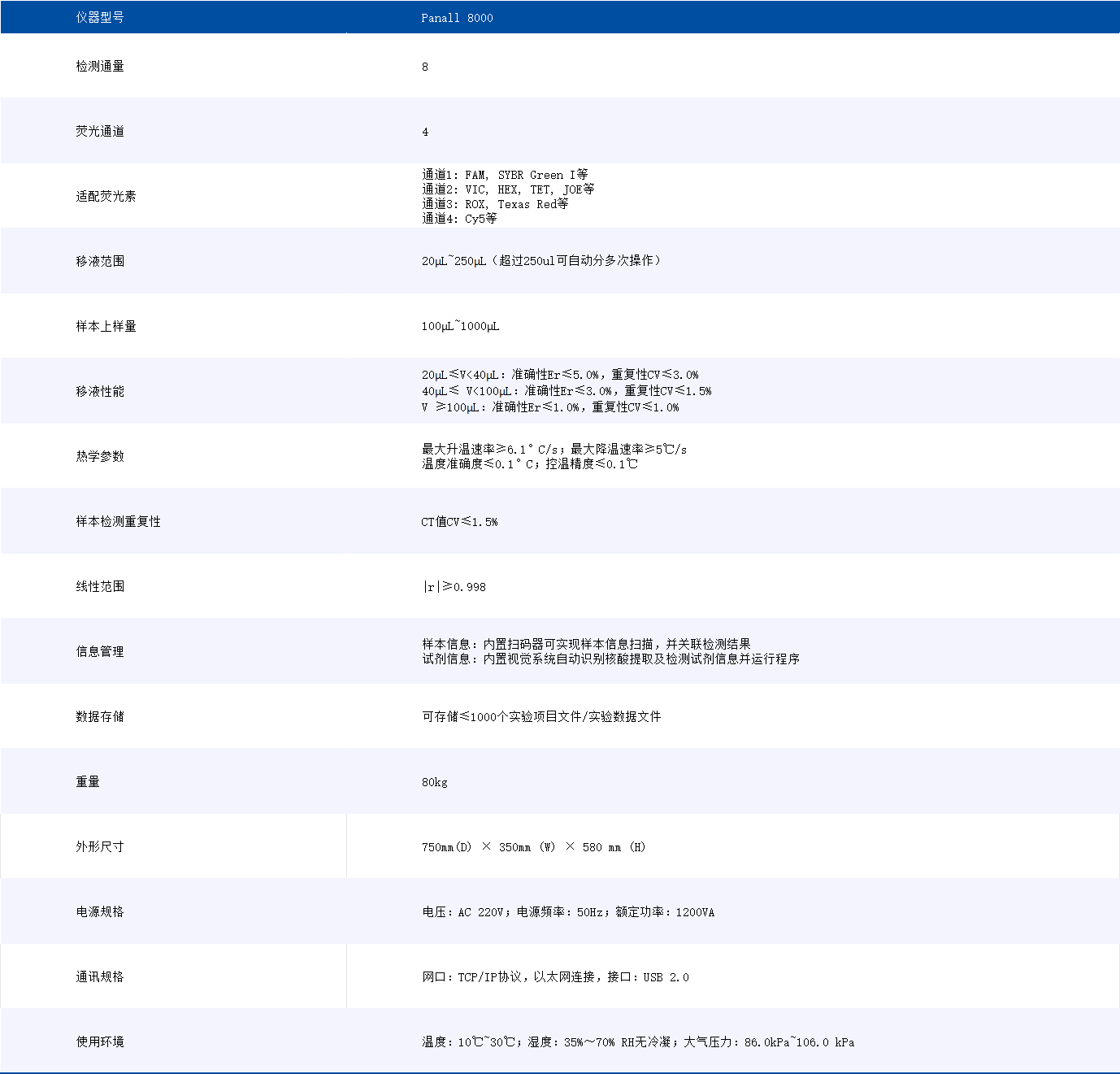Screen dimensions: 1120x1074
Task: Click the 外形尺寸 row label
Action: pos(100,847)
